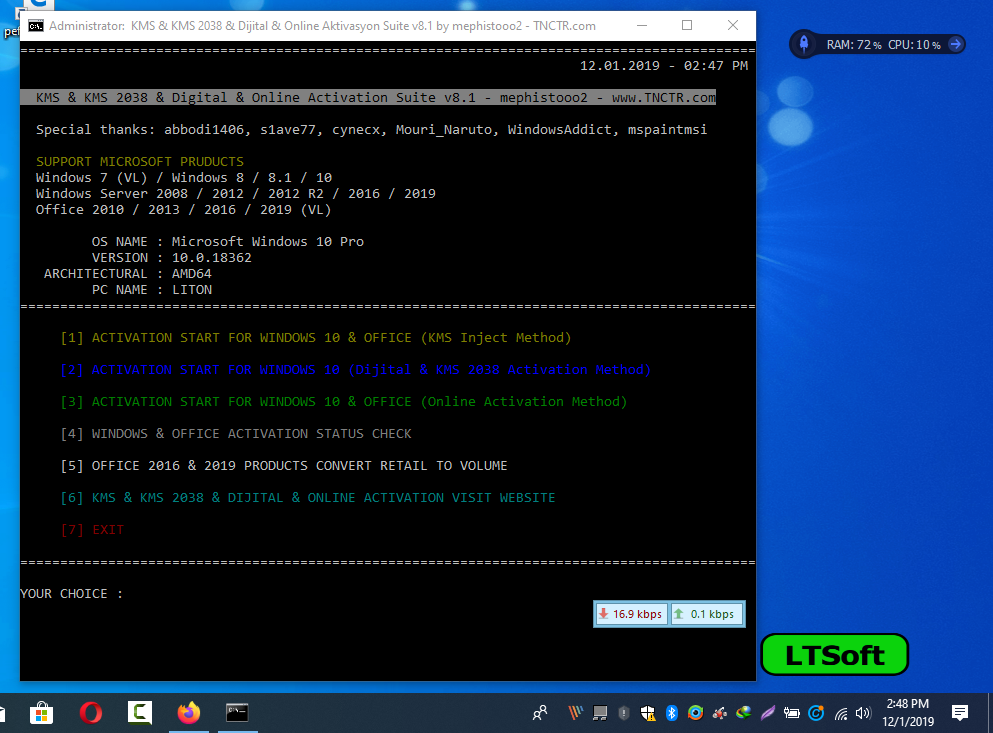Click the VERSION 10.0.18362 line
993x733 pixels.
pyautogui.click(x=171, y=258)
